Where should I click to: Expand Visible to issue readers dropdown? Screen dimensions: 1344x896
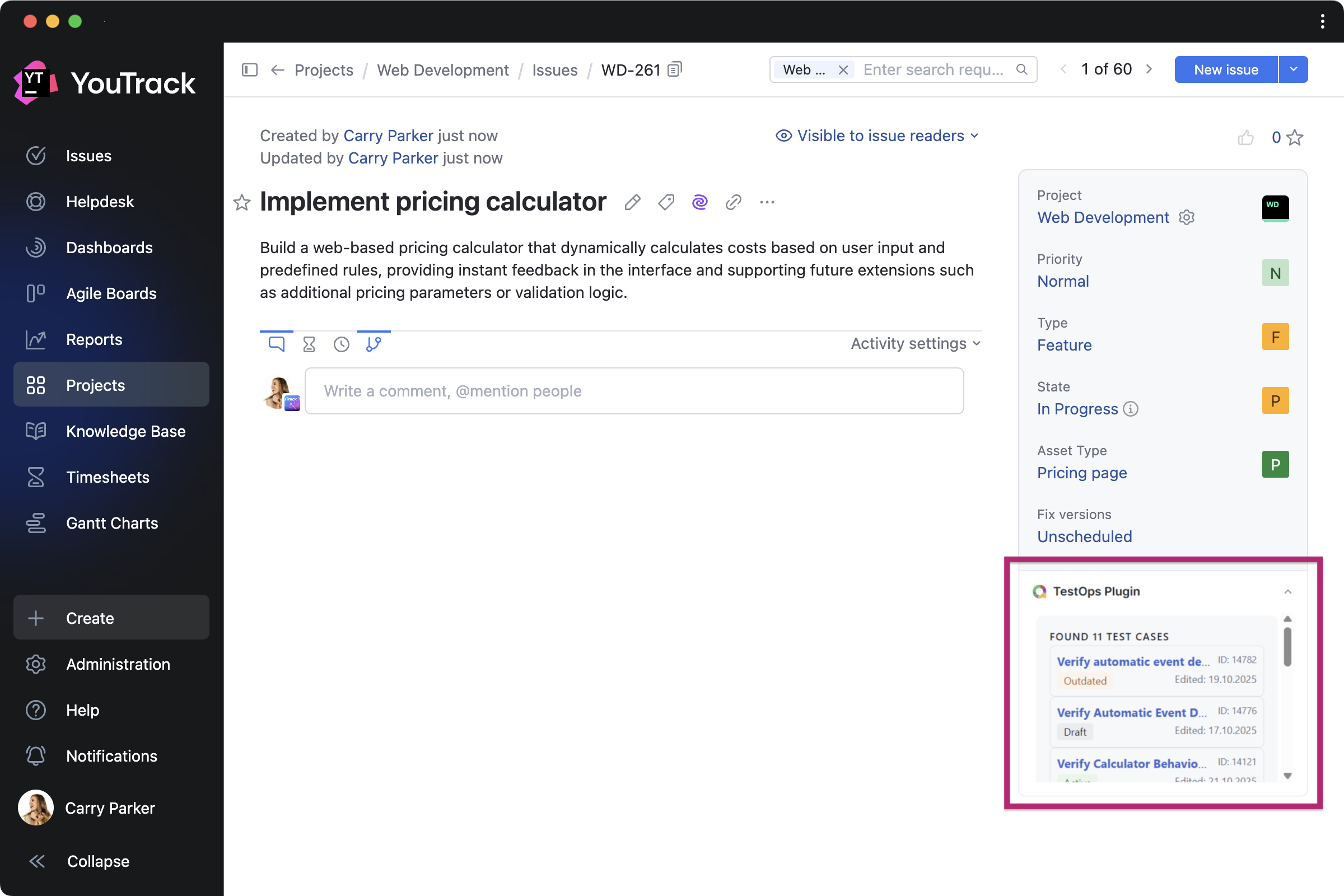click(877, 136)
